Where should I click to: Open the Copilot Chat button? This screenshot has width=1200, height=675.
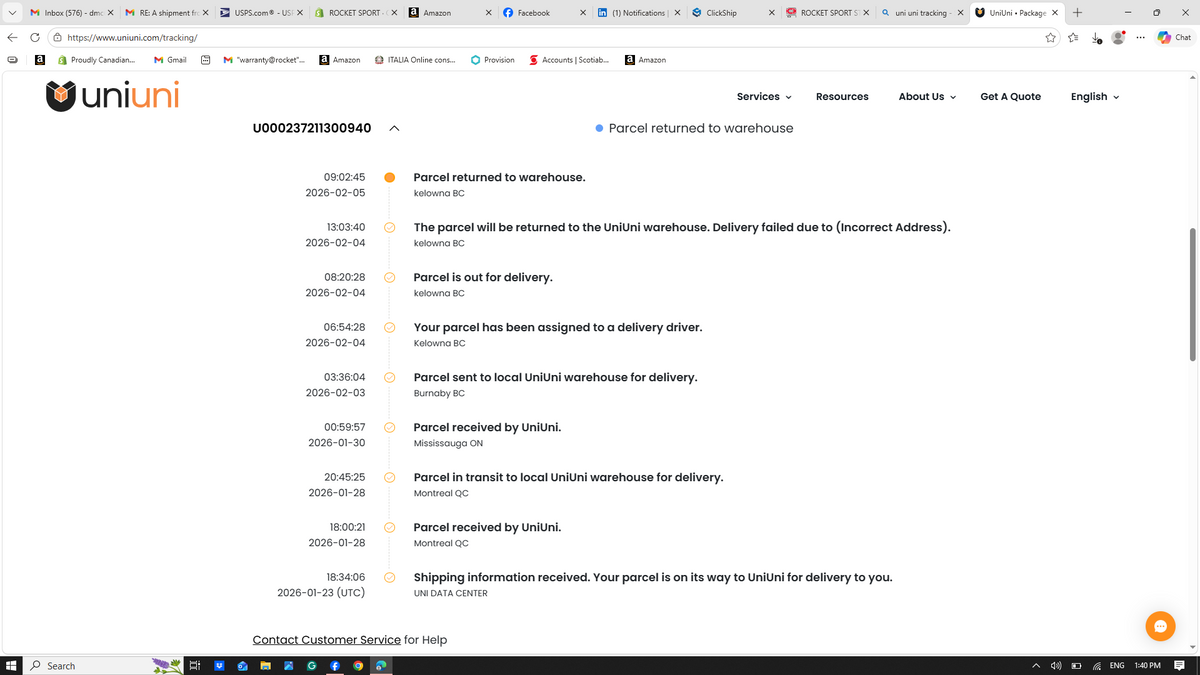click(x=1174, y=38)
